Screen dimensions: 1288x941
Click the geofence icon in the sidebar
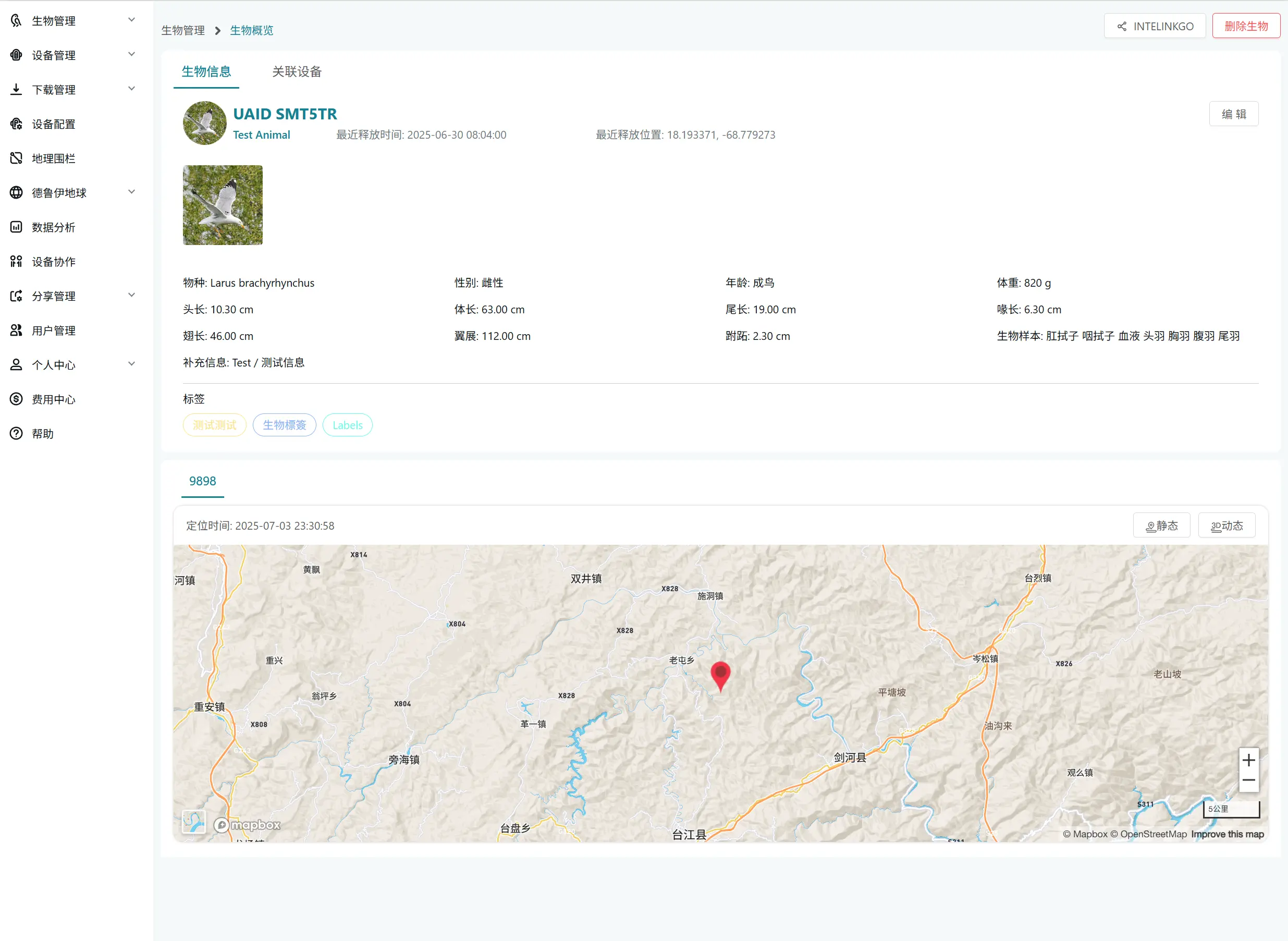click(16, 158)
